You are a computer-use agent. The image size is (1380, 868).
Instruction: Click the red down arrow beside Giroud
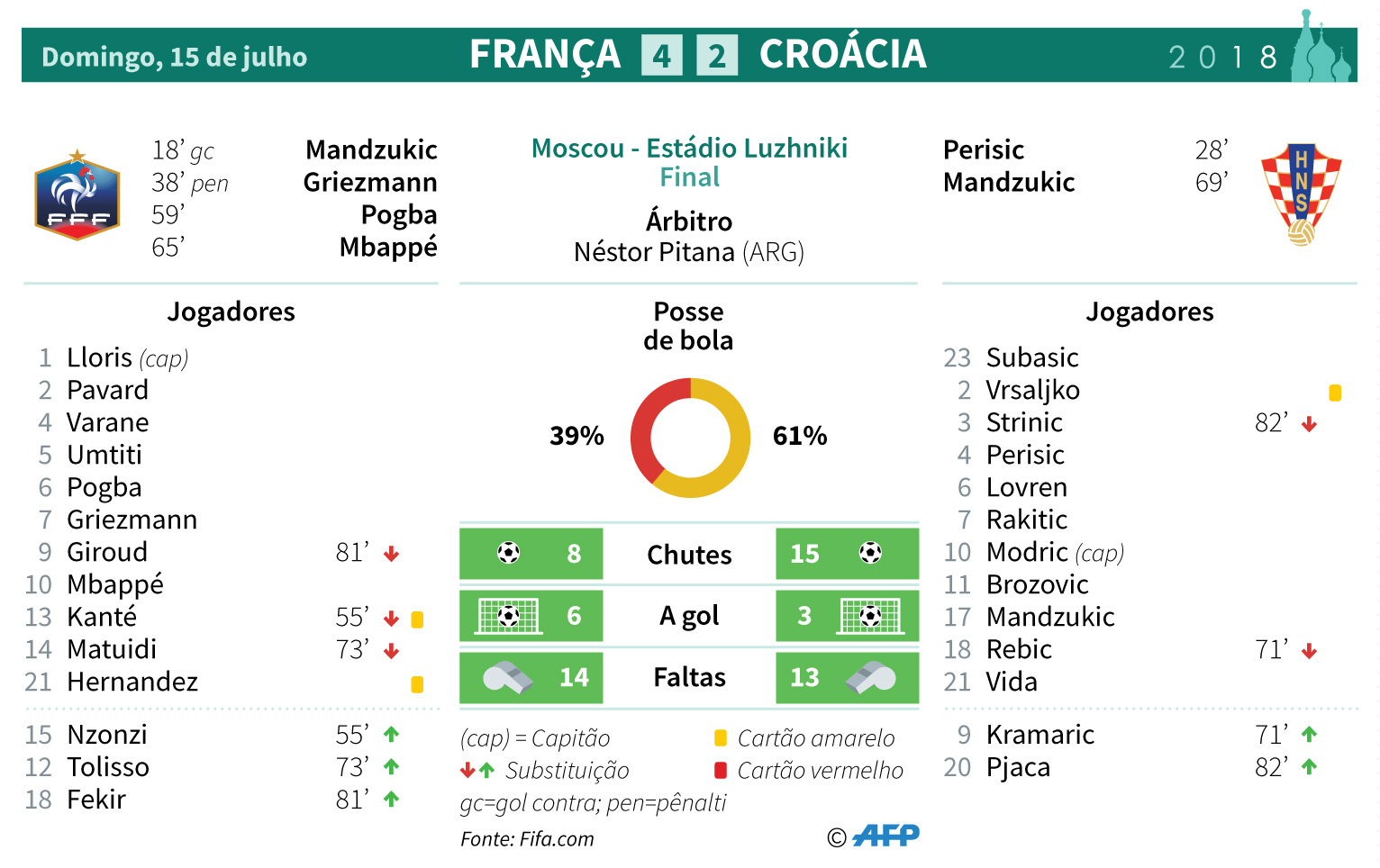(x=391, y=554)
